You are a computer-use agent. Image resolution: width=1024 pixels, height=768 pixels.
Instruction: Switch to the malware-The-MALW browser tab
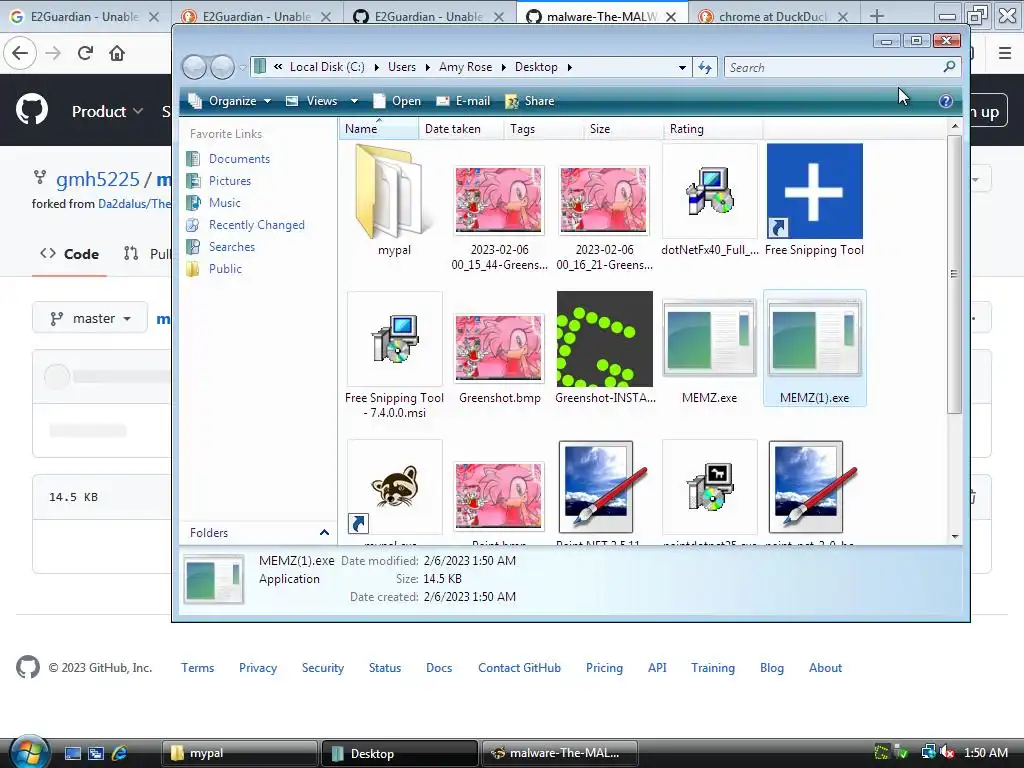[601, 16]
